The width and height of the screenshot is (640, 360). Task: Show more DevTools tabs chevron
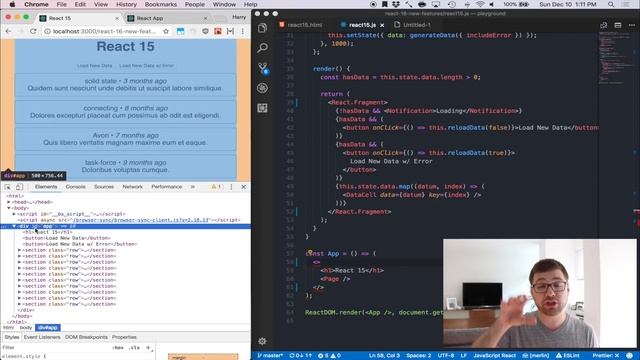[x=193, y=187]
